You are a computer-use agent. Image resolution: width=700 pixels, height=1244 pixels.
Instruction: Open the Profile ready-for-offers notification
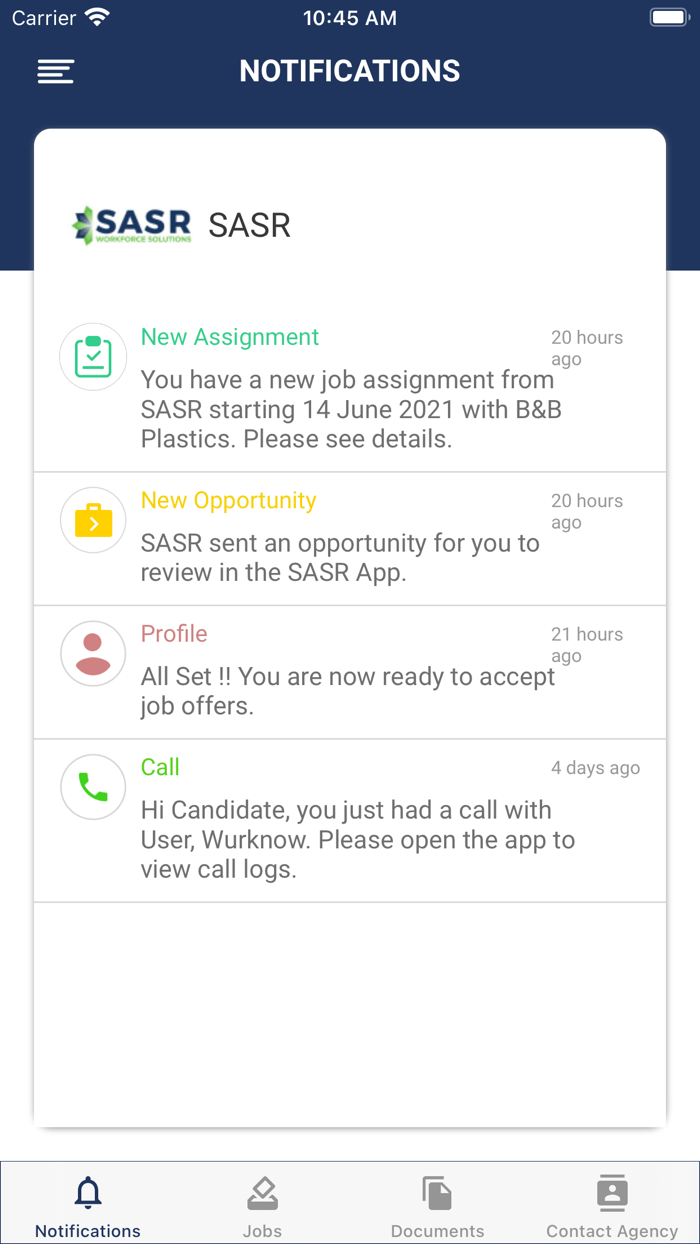click(x=350, y=670)
